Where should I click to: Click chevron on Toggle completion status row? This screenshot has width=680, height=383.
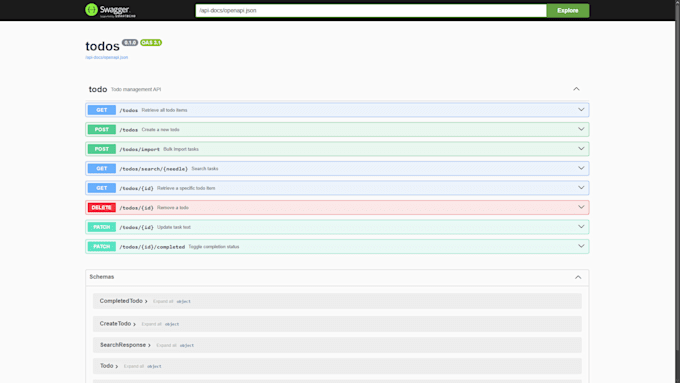coord(581,246)
